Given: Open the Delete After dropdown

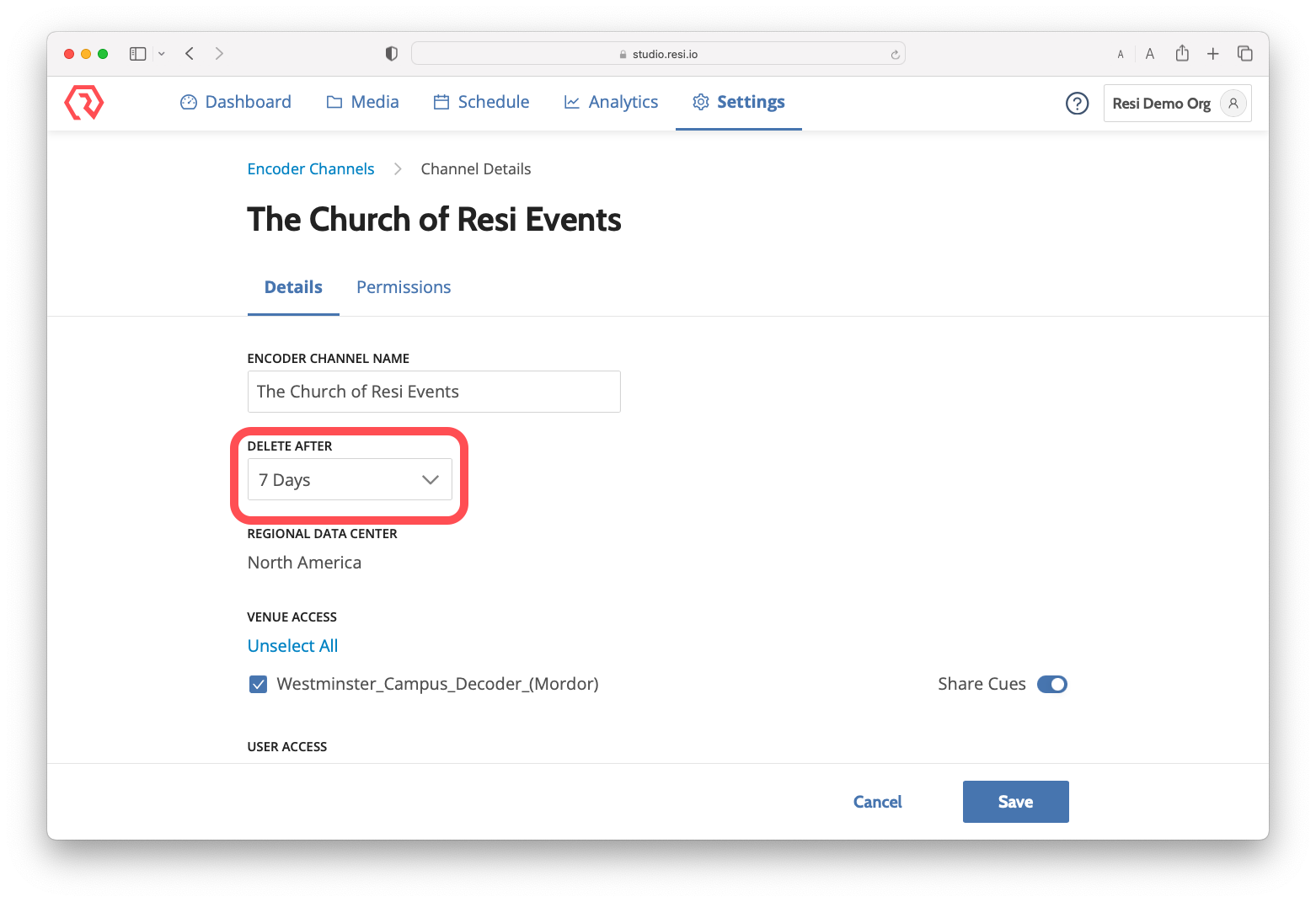Looking at the screenshot, I should [x=349, y=479].
